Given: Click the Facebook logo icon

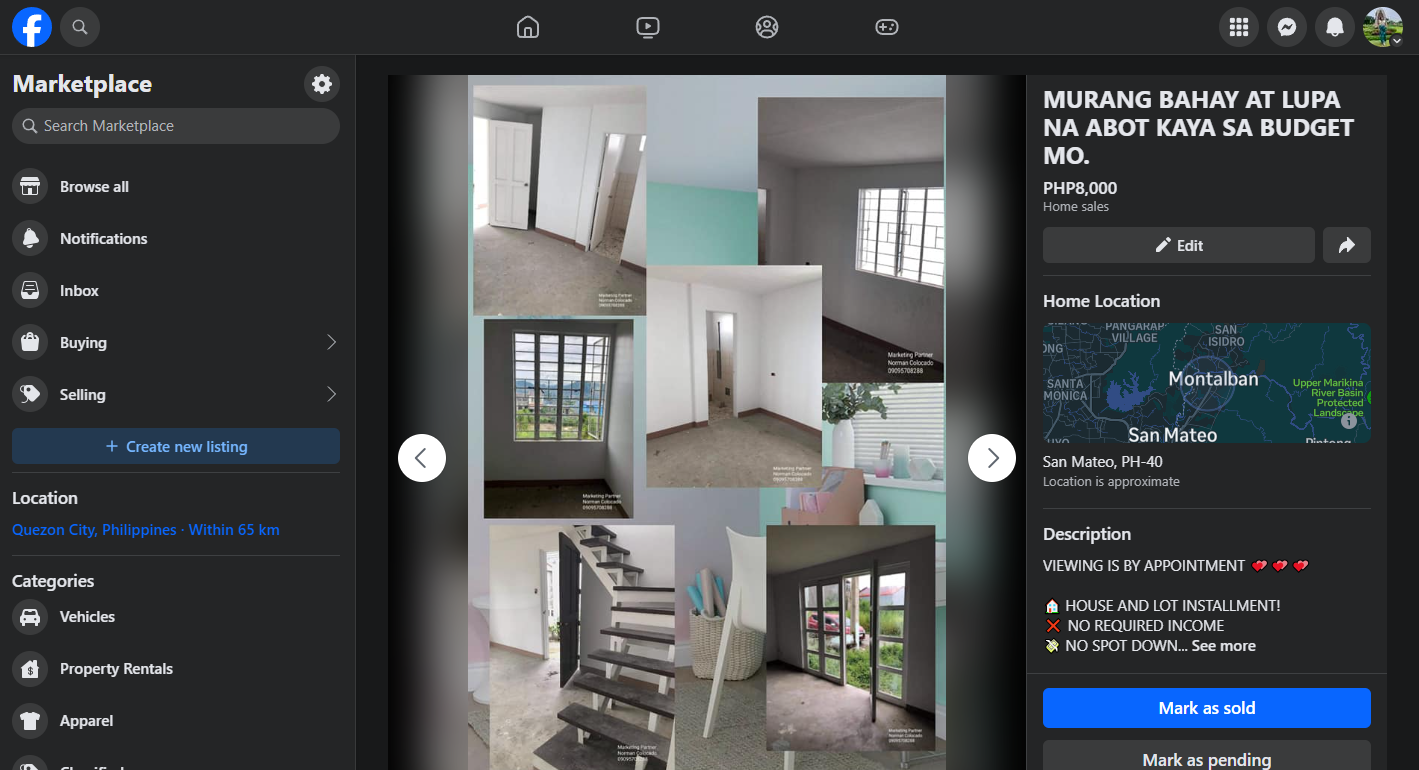Looking at the screenshot, I should click(x=31, y=27).
